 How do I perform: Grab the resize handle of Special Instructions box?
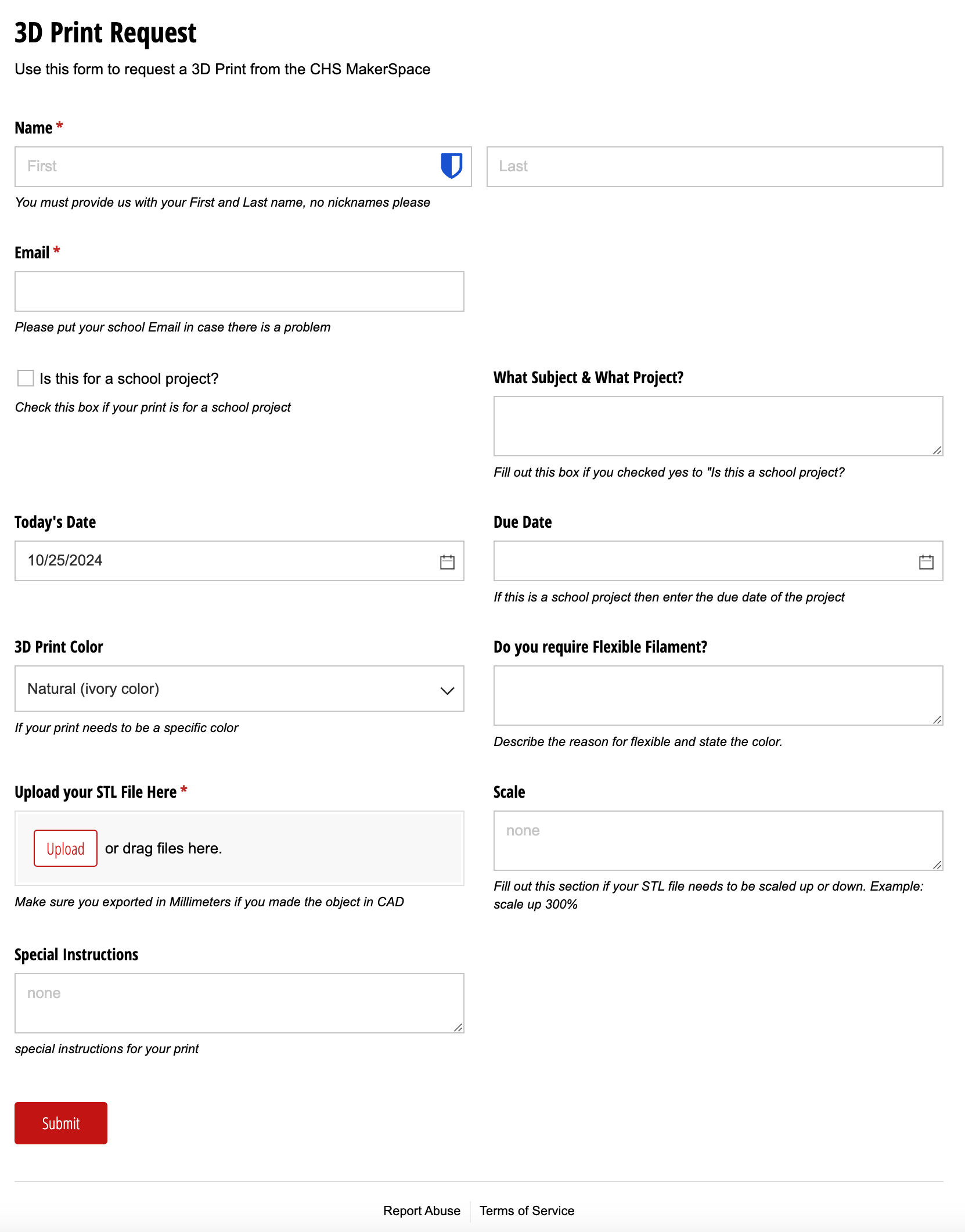[458, 1027]
